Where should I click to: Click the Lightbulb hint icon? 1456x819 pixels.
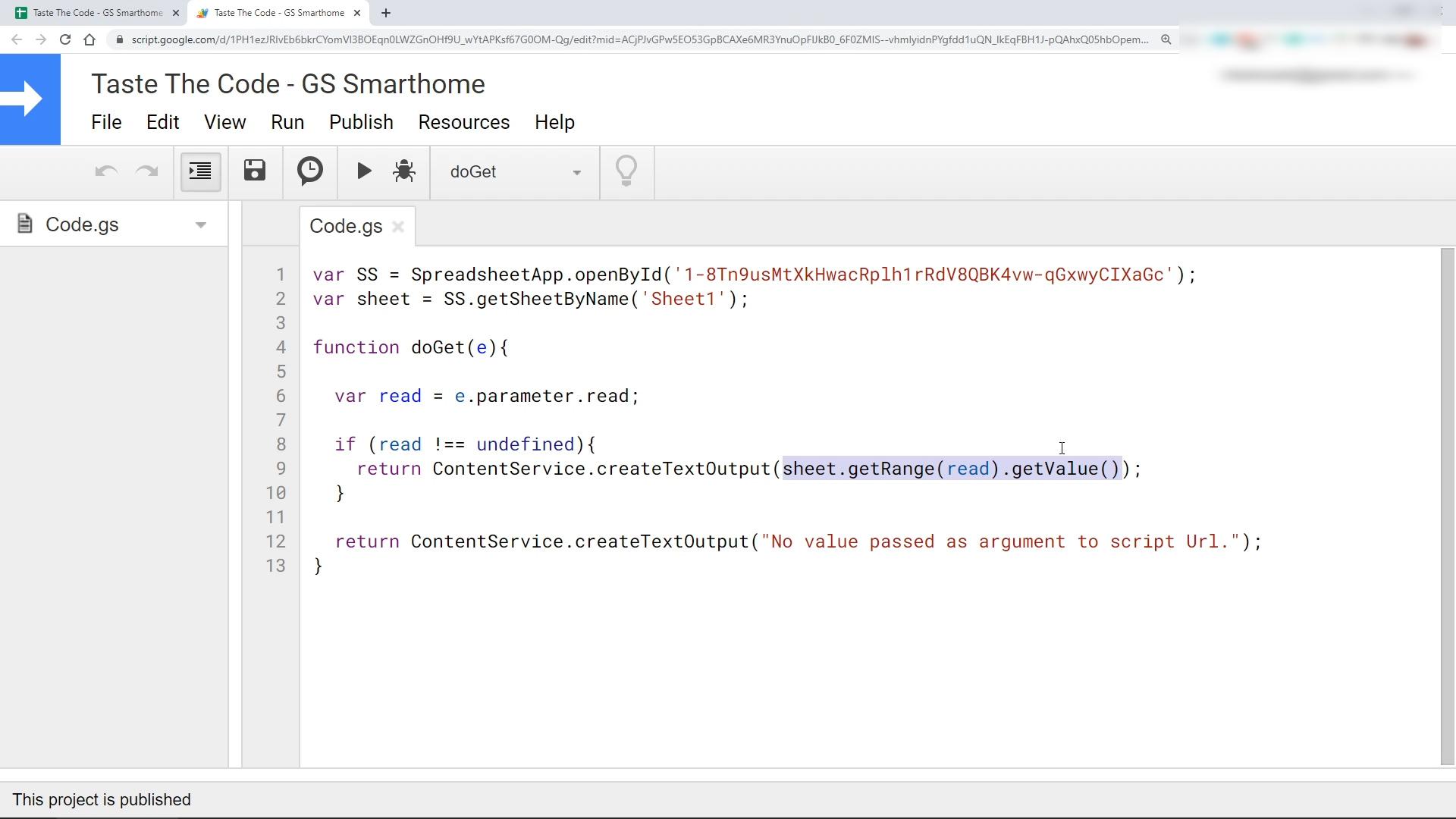pos(628,170)
